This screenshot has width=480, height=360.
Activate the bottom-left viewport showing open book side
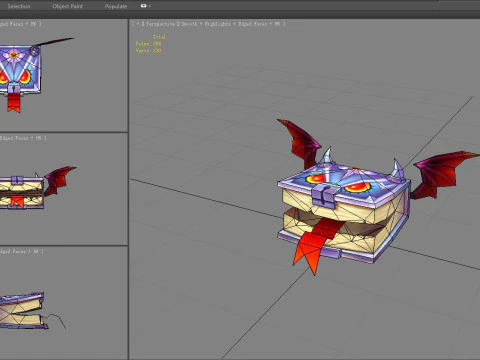point(64,303)
